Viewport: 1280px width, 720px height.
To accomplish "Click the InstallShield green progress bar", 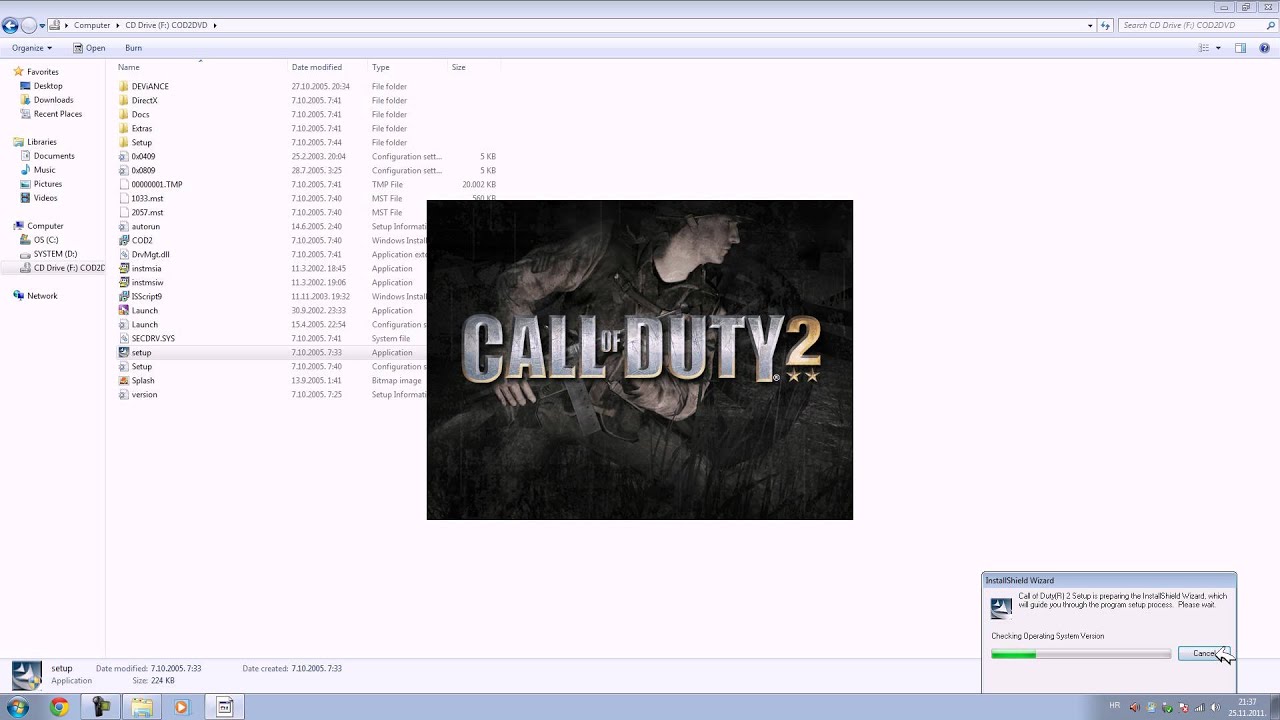I will tap(1080, 654).
